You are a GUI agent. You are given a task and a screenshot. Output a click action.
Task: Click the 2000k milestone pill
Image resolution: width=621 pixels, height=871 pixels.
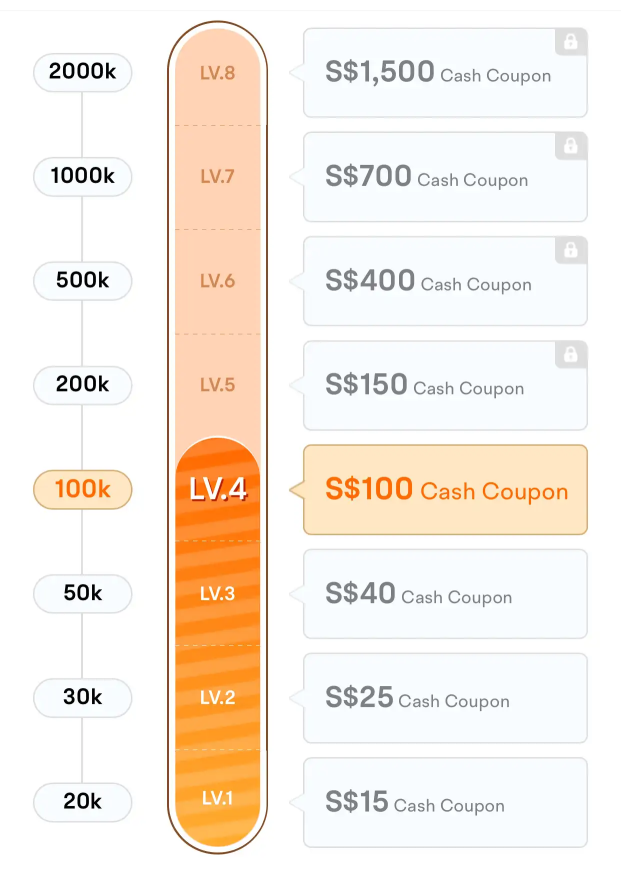[x=83, y=72]
